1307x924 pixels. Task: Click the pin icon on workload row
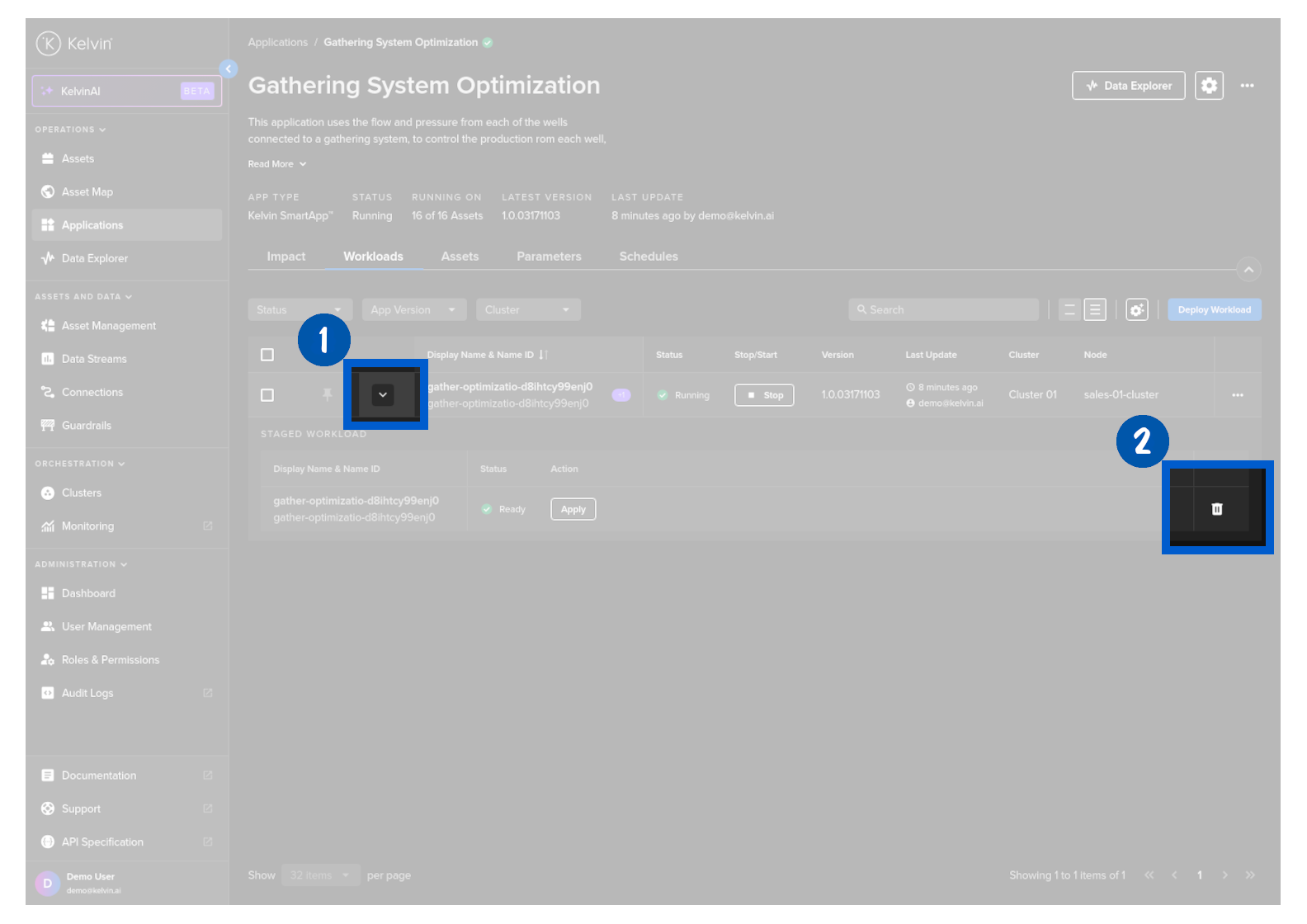(328, 395)
